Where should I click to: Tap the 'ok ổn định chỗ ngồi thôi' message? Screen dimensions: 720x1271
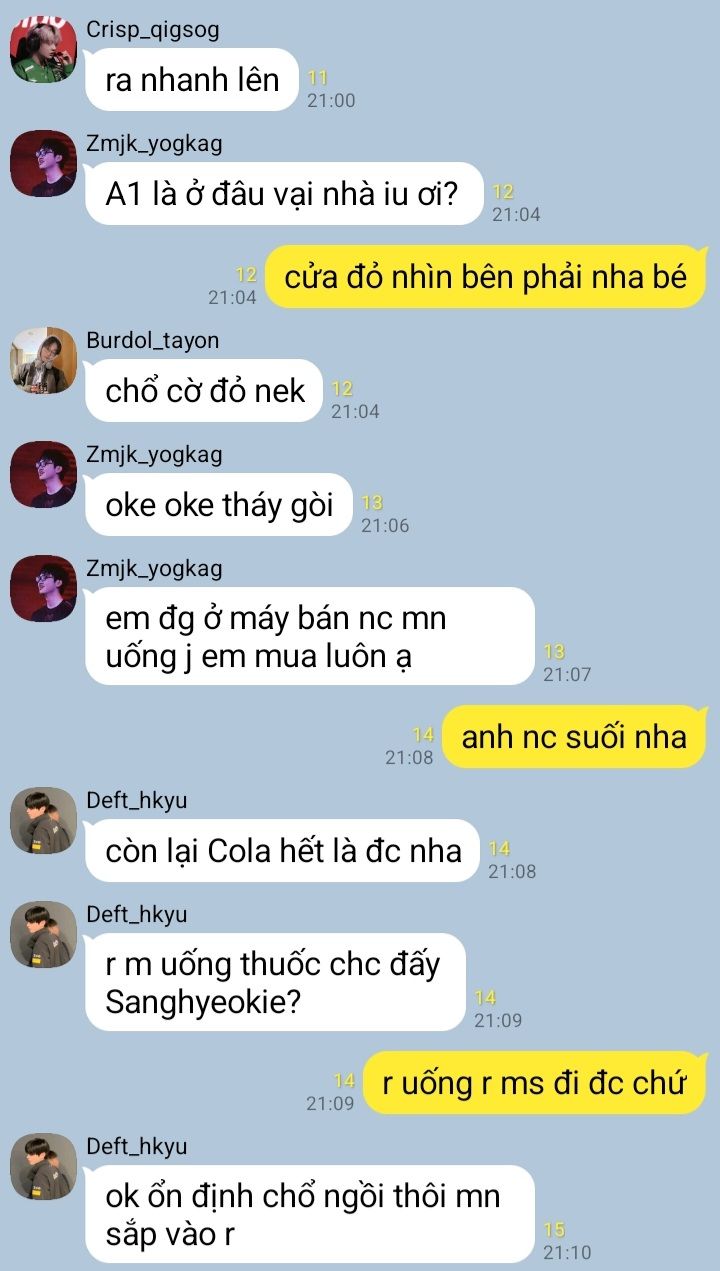click(310, 1214)
